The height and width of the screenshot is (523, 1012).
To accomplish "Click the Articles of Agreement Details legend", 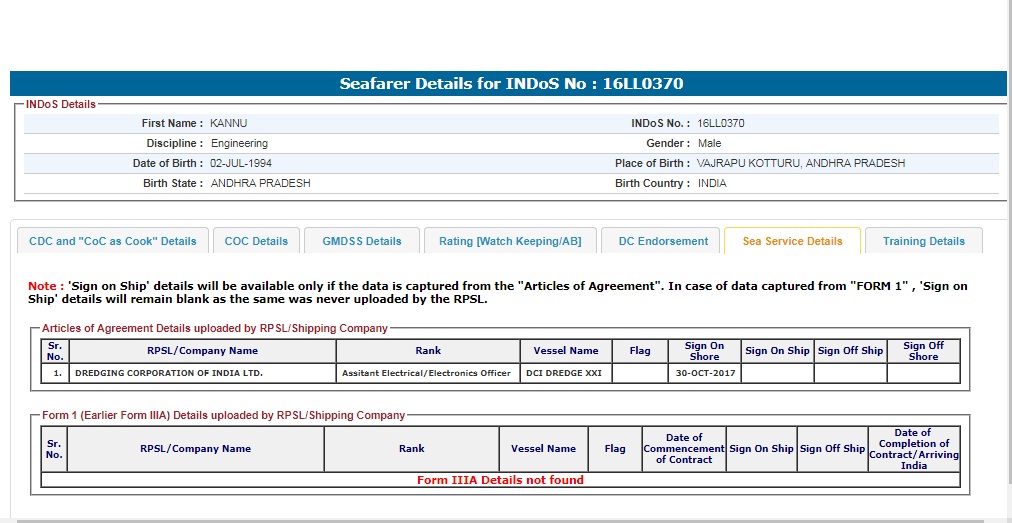I will (215, 329).
